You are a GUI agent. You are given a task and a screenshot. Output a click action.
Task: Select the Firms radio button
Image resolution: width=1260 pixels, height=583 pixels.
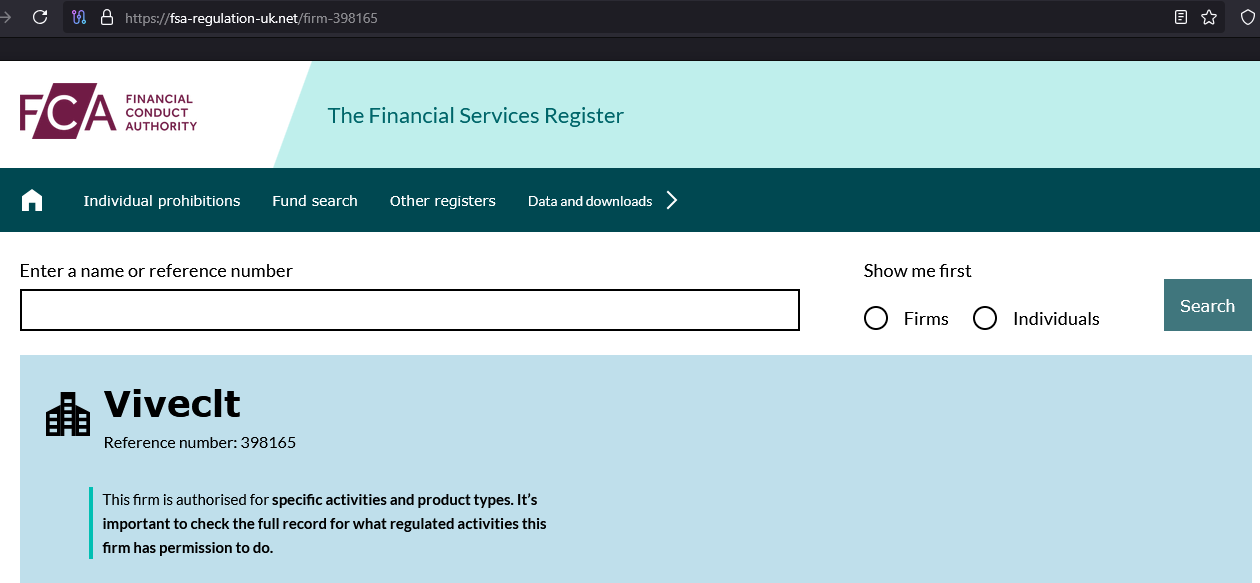click(876, 318)
